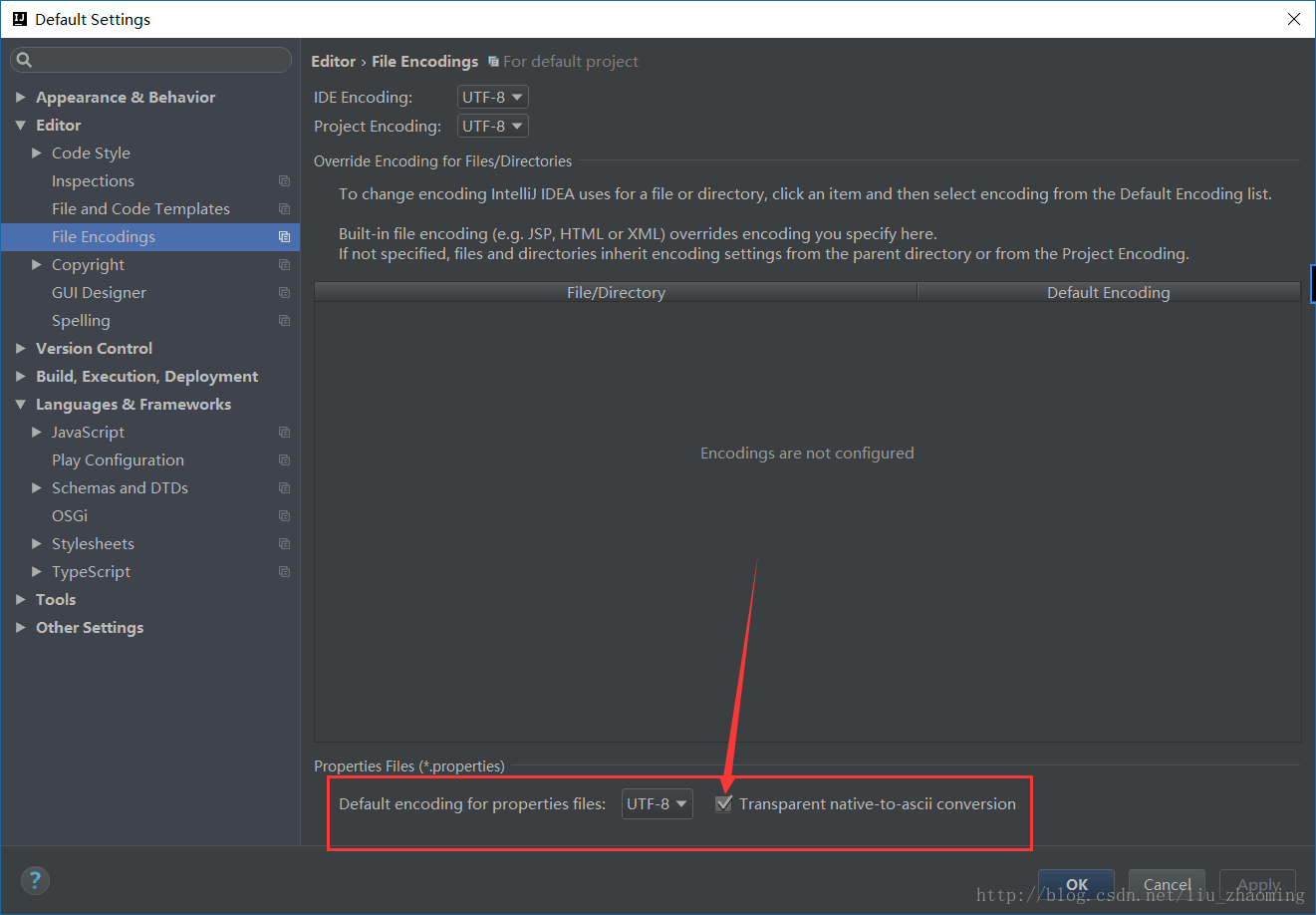The image size is (1316, 915).
Task: Expand the Other Settings section
Action: click(x=20, y=627)
